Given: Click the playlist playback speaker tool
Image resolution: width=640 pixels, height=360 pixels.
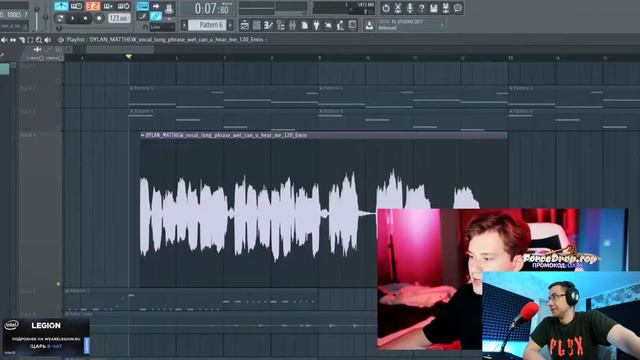Looking at the screenshot, I should click(x=47, y=40).
